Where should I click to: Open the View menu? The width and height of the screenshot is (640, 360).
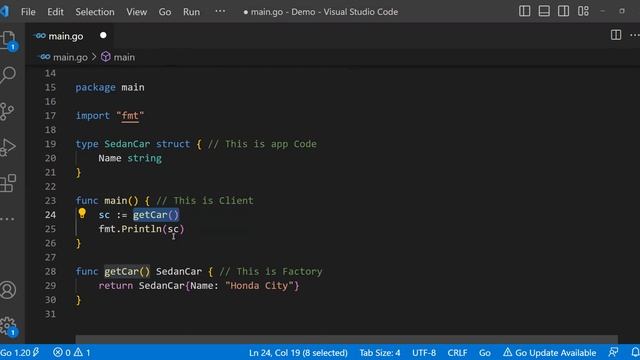136,12
